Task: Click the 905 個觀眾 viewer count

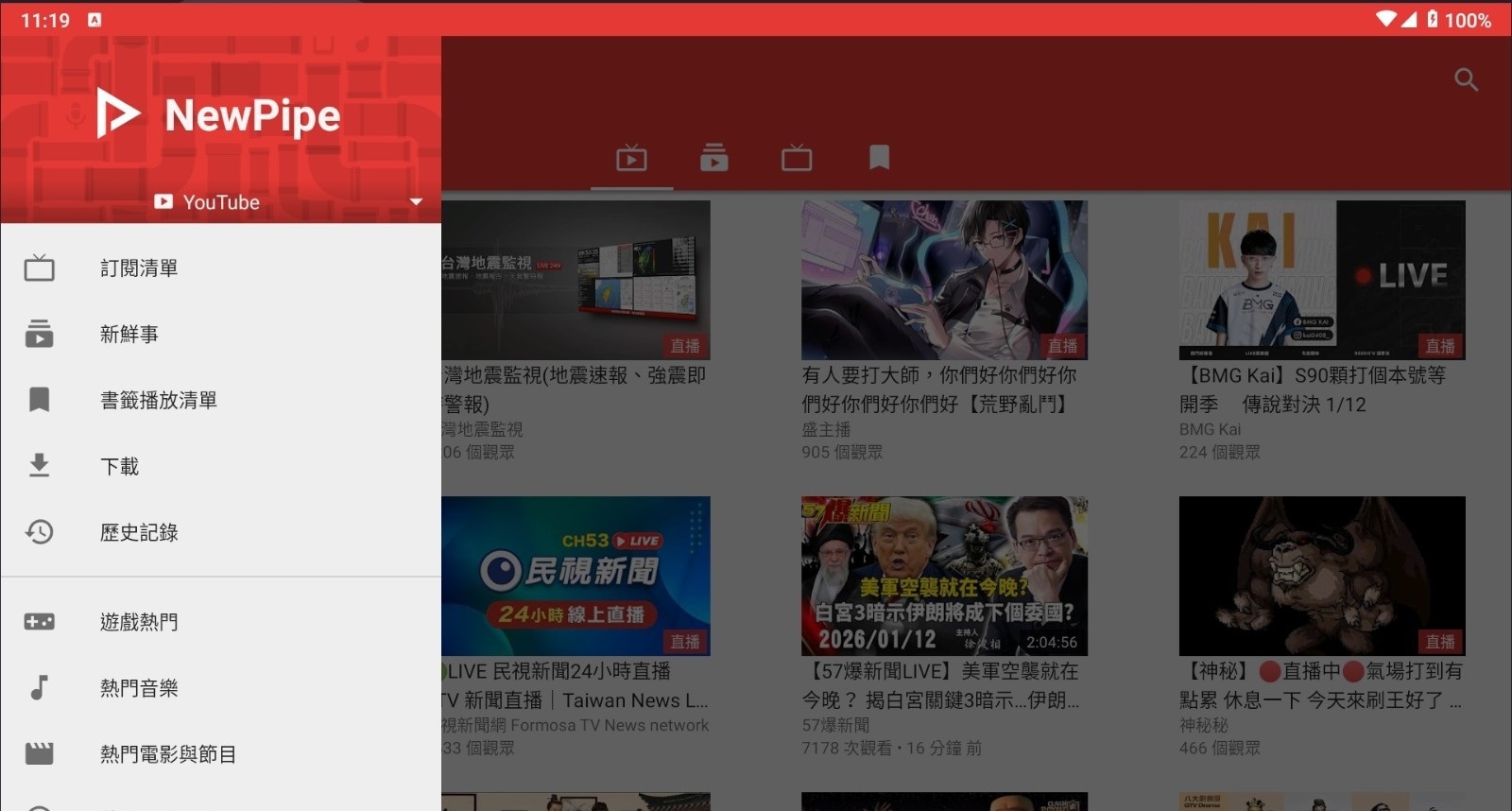Action: (842, 452)
